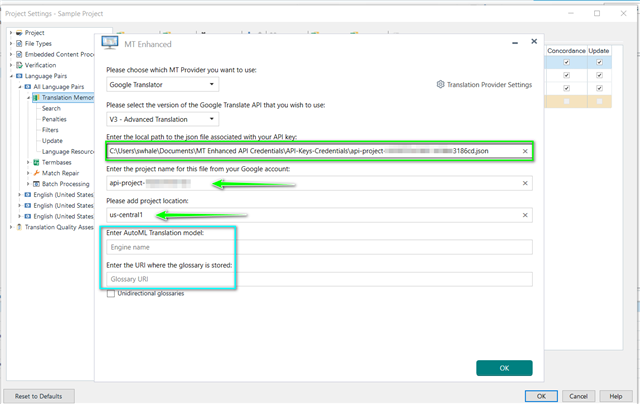The width and height of the screenshot is (640, 404).
Task: Open Translation Provider Settings link
Action: (484, 84)
